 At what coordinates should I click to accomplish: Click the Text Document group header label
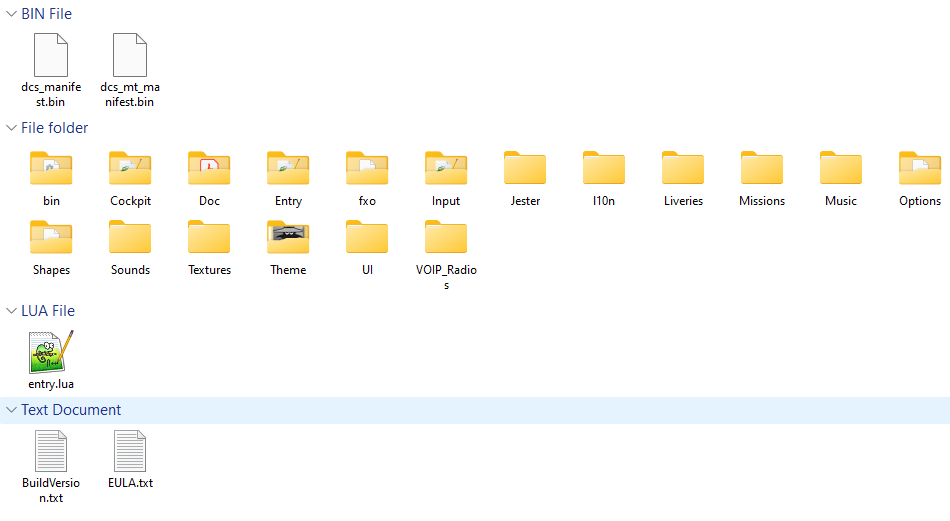coord(71,410)
